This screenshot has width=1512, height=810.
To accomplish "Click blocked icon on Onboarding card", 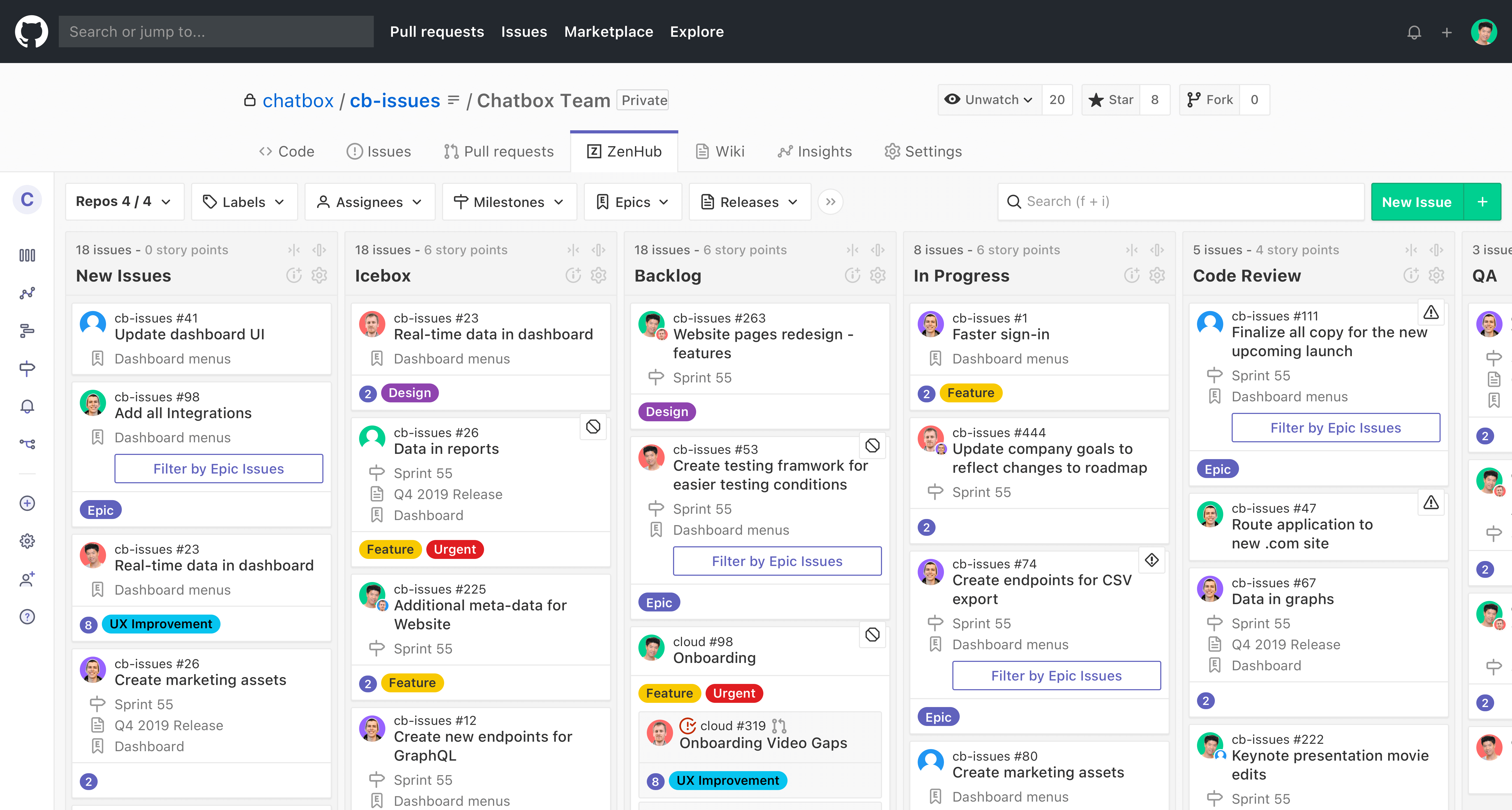I will pyautogui.click(x=873, y=635).
